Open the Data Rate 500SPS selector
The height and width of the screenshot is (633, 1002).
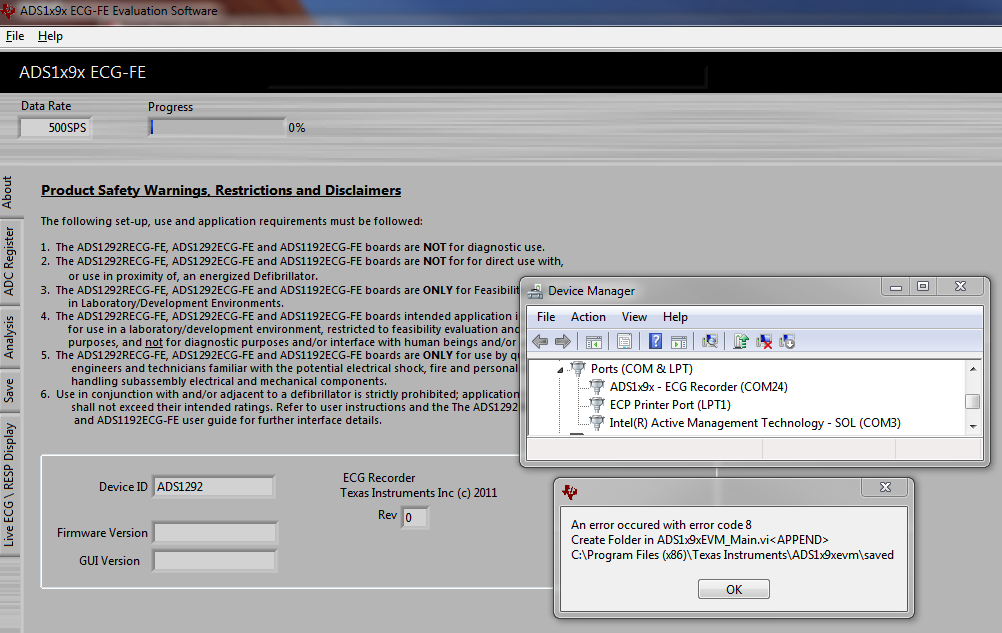(56, 127)
